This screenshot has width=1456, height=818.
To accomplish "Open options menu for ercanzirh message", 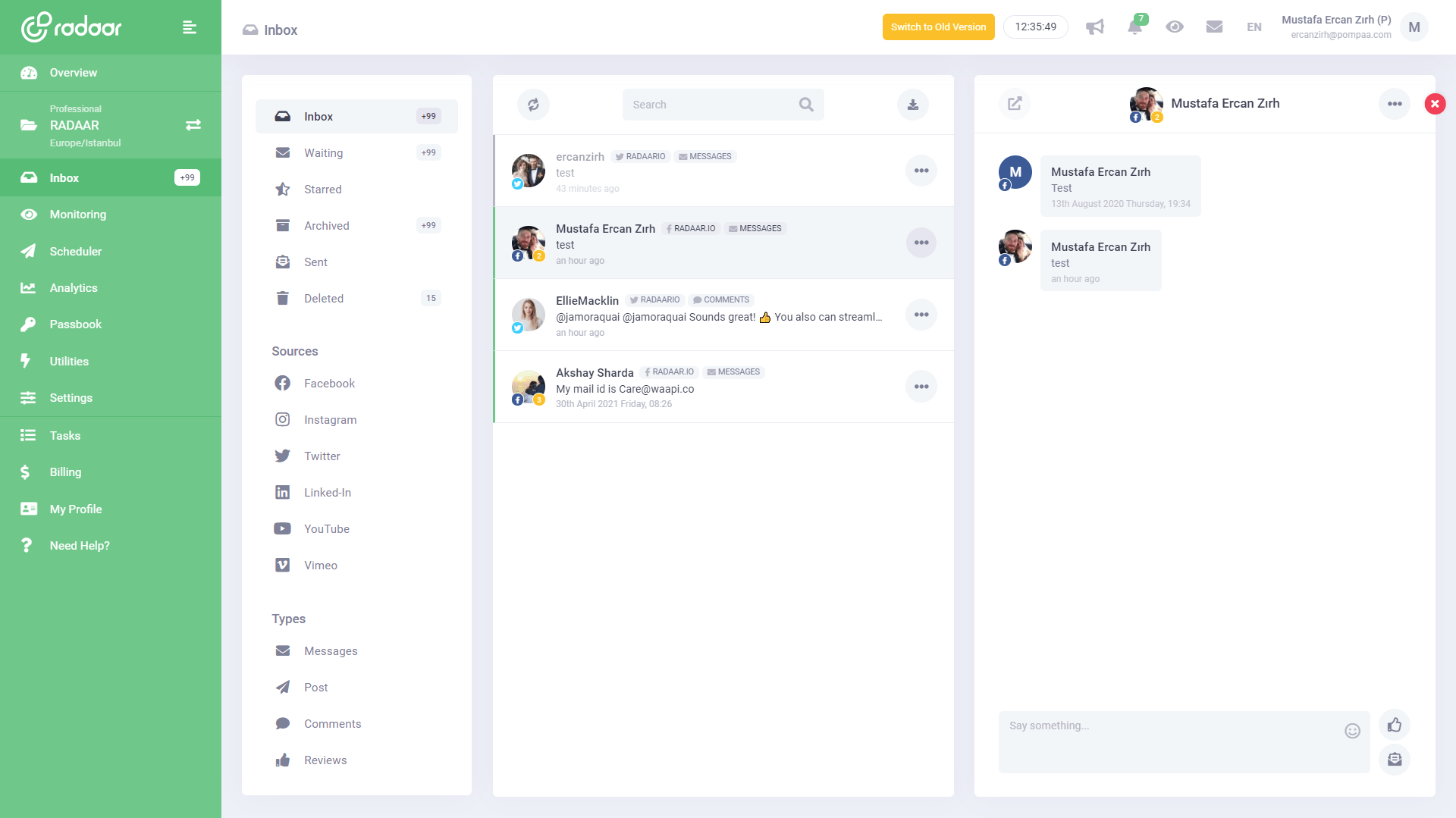I will (921, 171).
